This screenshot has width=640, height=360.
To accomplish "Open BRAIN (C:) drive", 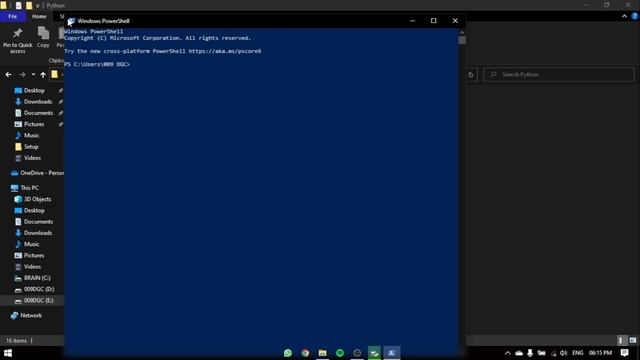I will (37, 278).
